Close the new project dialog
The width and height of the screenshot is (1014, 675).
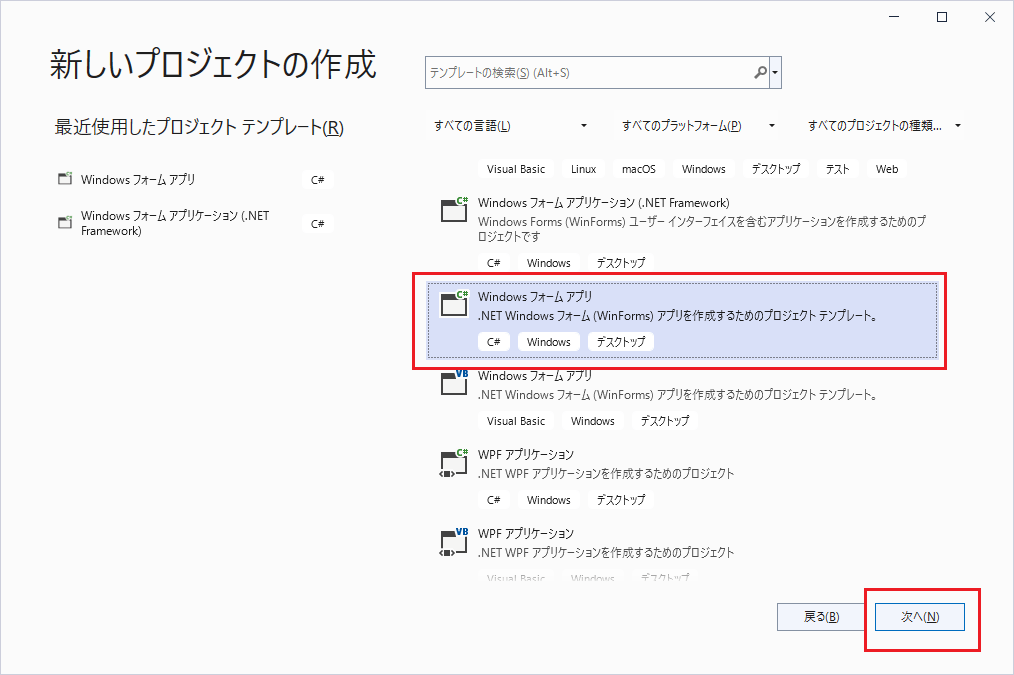coord(990,17)
